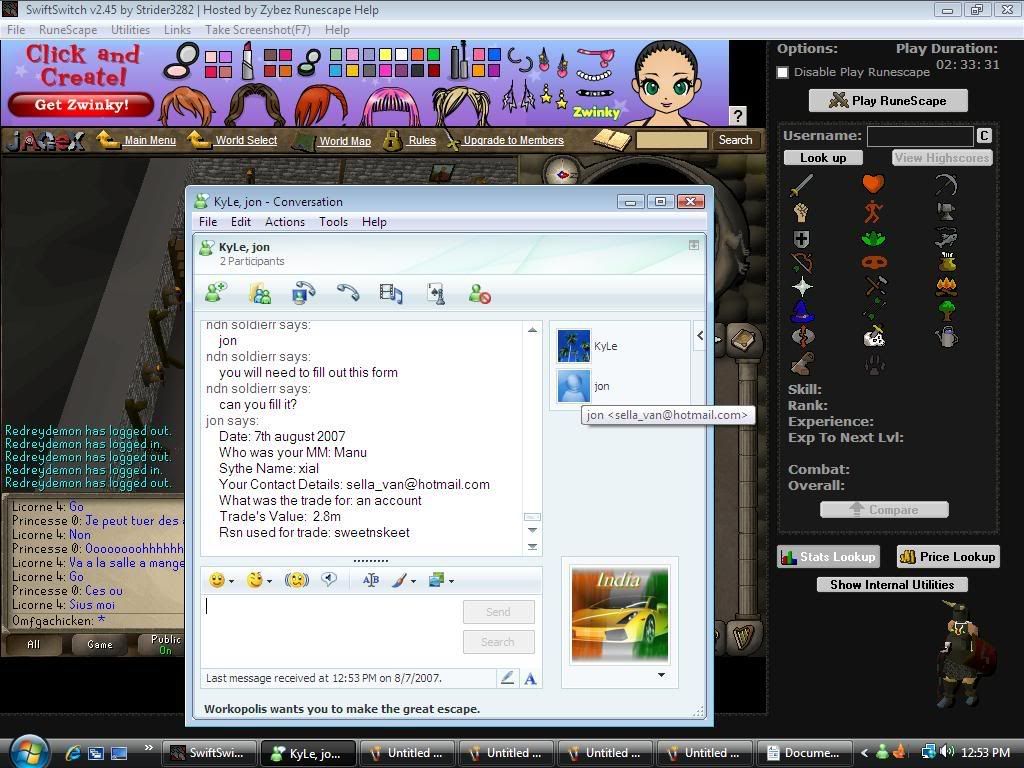
Task: Open the conversation Actions menu
Action: pos(285,222)
